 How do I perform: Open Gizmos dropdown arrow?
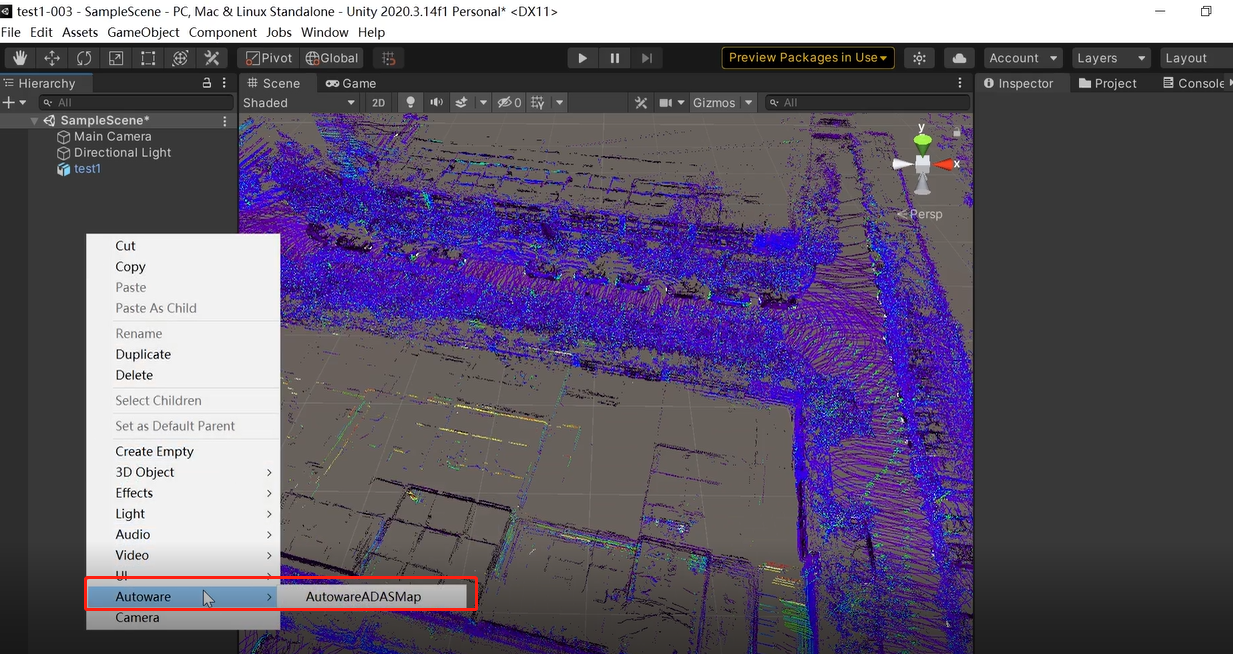[x=748, y=102]
